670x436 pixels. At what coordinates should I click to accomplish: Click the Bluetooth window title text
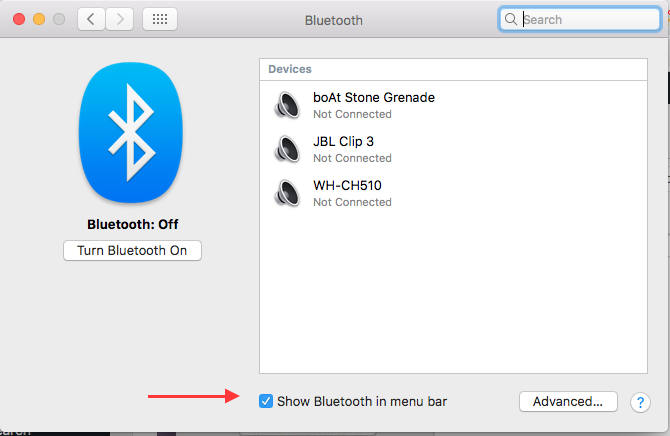[333, 20]
